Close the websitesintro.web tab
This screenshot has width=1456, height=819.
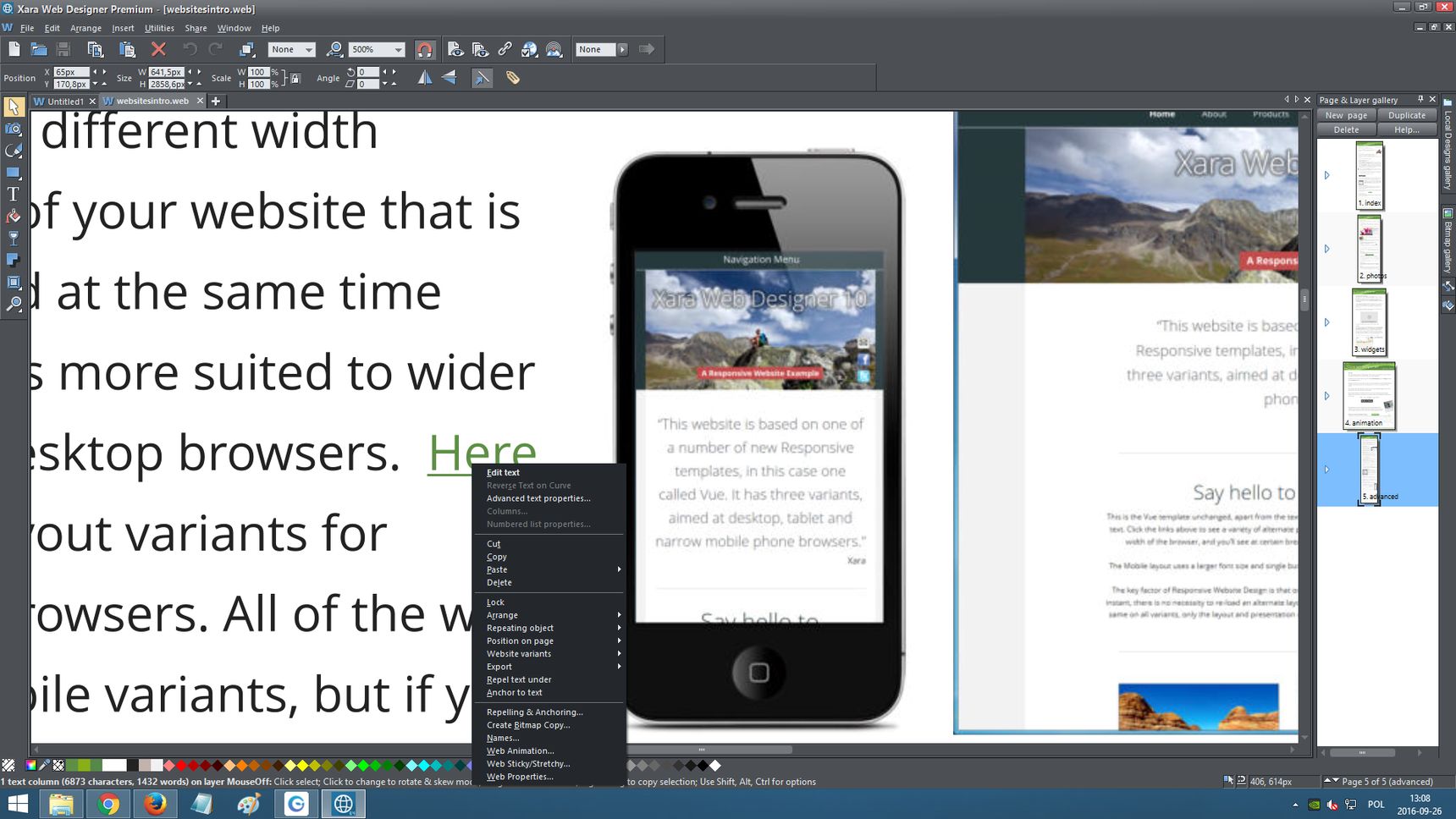pos(200,101)
